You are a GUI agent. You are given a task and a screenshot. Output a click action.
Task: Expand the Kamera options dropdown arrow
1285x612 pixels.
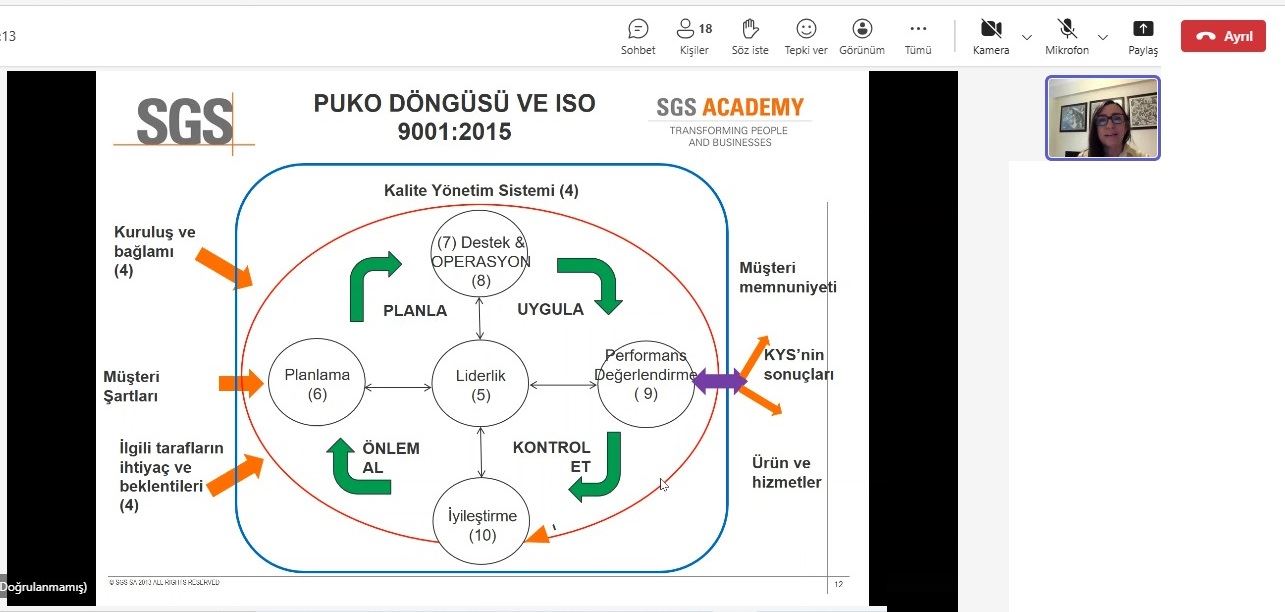pos(1027,37)
